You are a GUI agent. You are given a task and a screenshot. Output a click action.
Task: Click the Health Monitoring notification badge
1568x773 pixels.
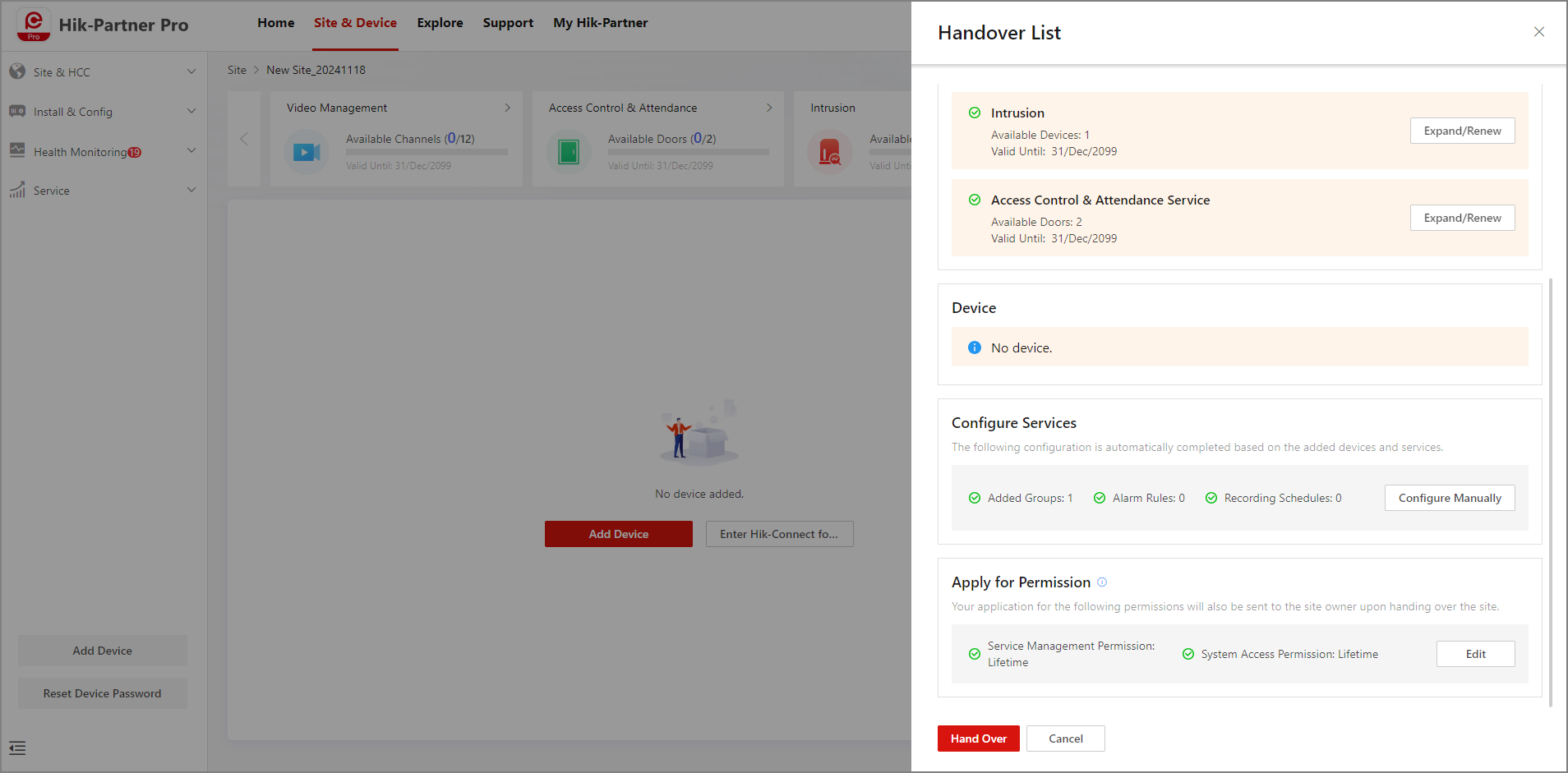click(x=135, y=152)
